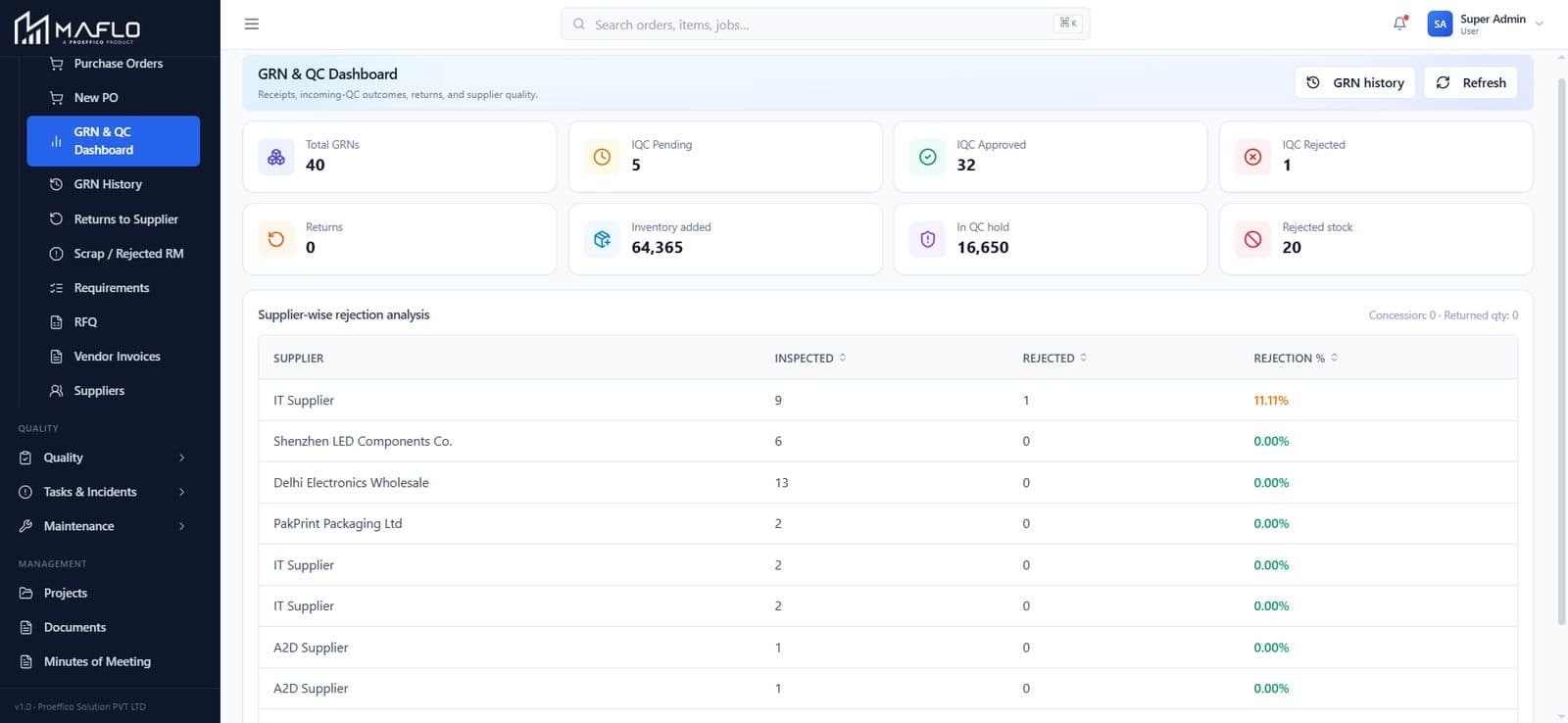The image size is (1568, 723).
Task: Expand the Maintenance chevron
Action: [x=182, y=526]
